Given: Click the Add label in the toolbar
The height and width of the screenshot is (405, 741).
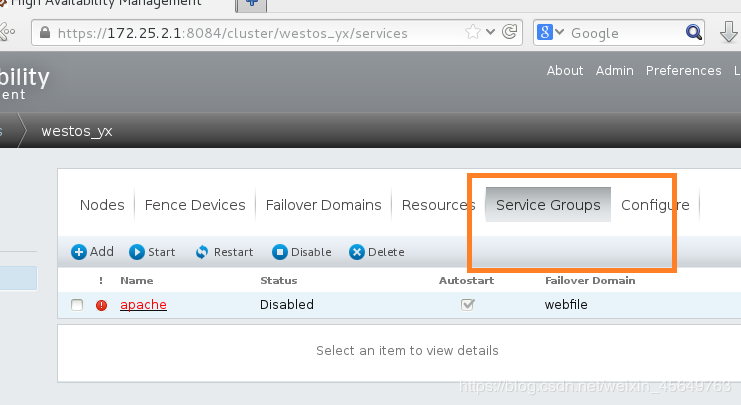Looking at the screenshot, I should [102, 251].
